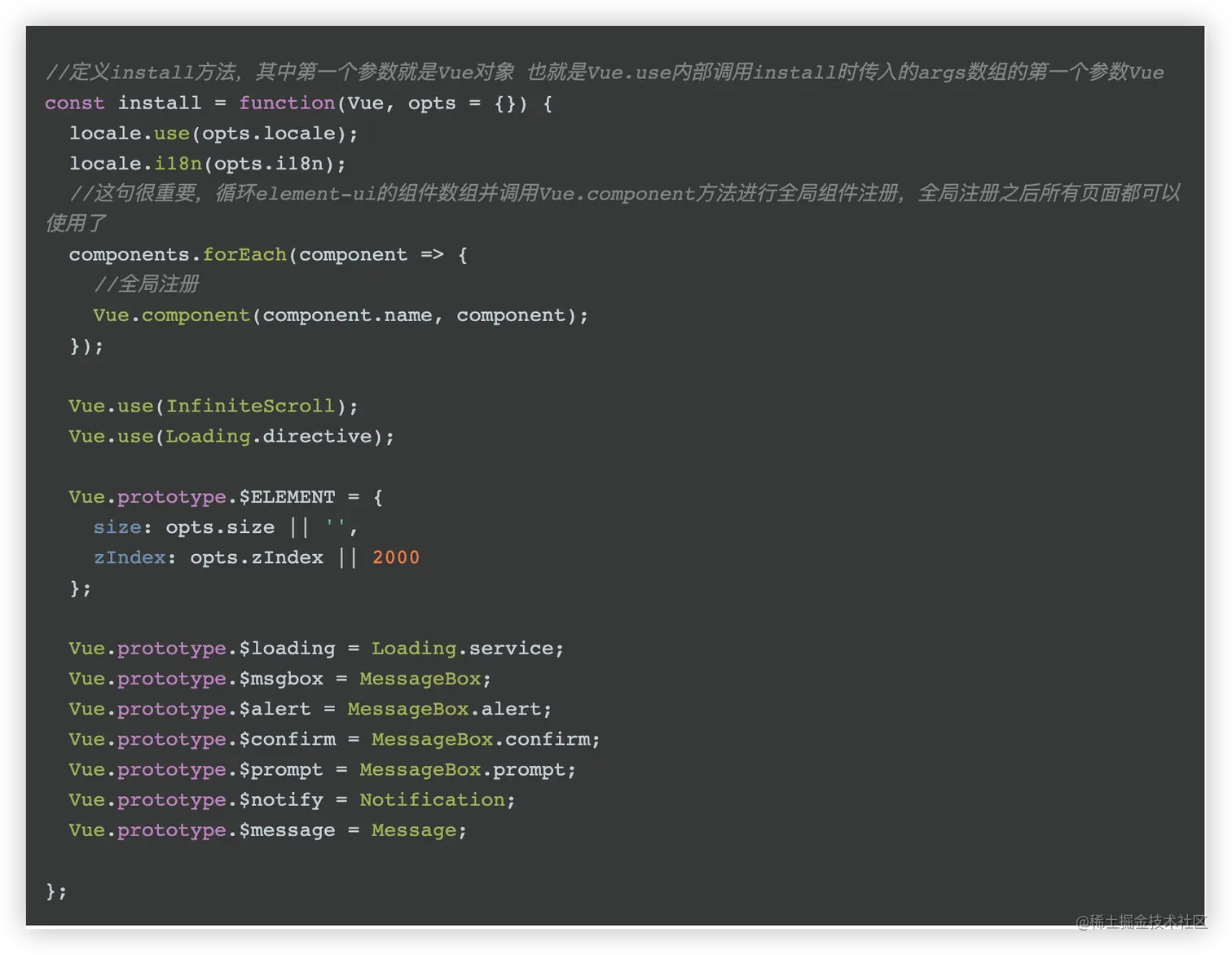This screenshot has height=955, width=1232.
Task: Click the comment starting '//这句很重要'
Action: pyautogui.click(x=613, y=209)
